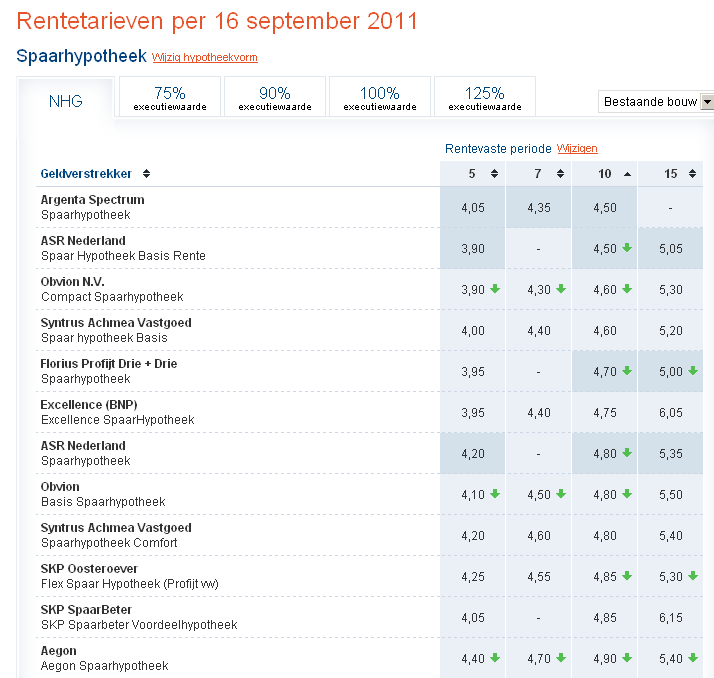Switch to 75% executiewaarde tab
The image size is (714, 678).
point(170,97)
